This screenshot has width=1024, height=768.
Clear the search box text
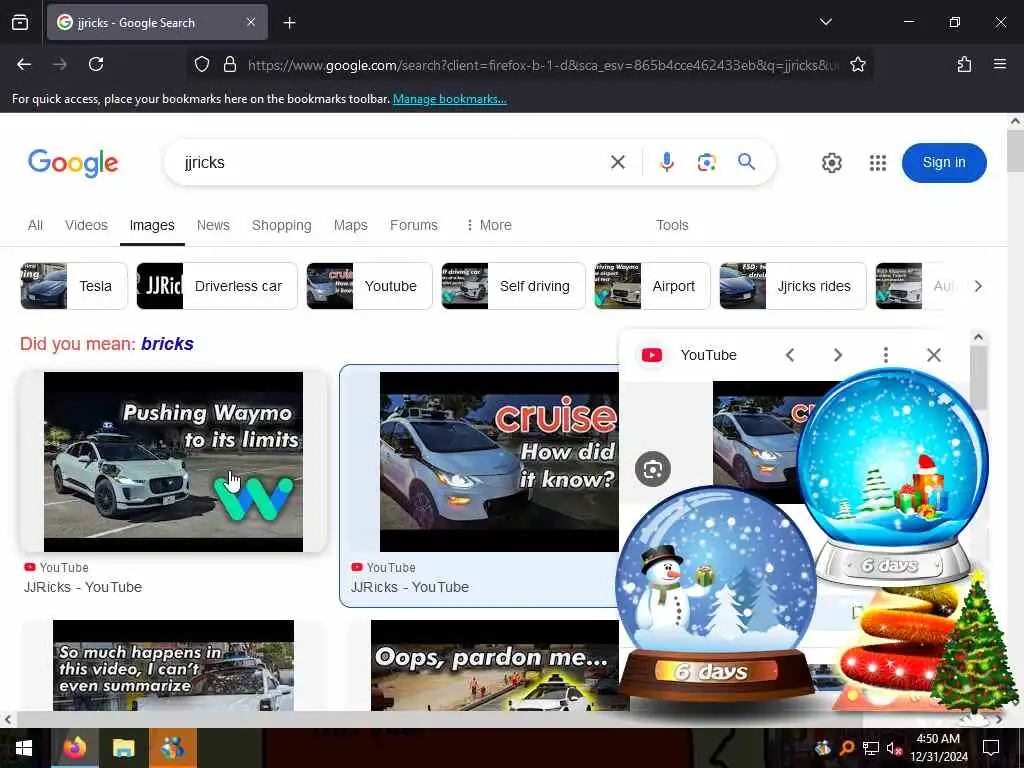[618, 162]
